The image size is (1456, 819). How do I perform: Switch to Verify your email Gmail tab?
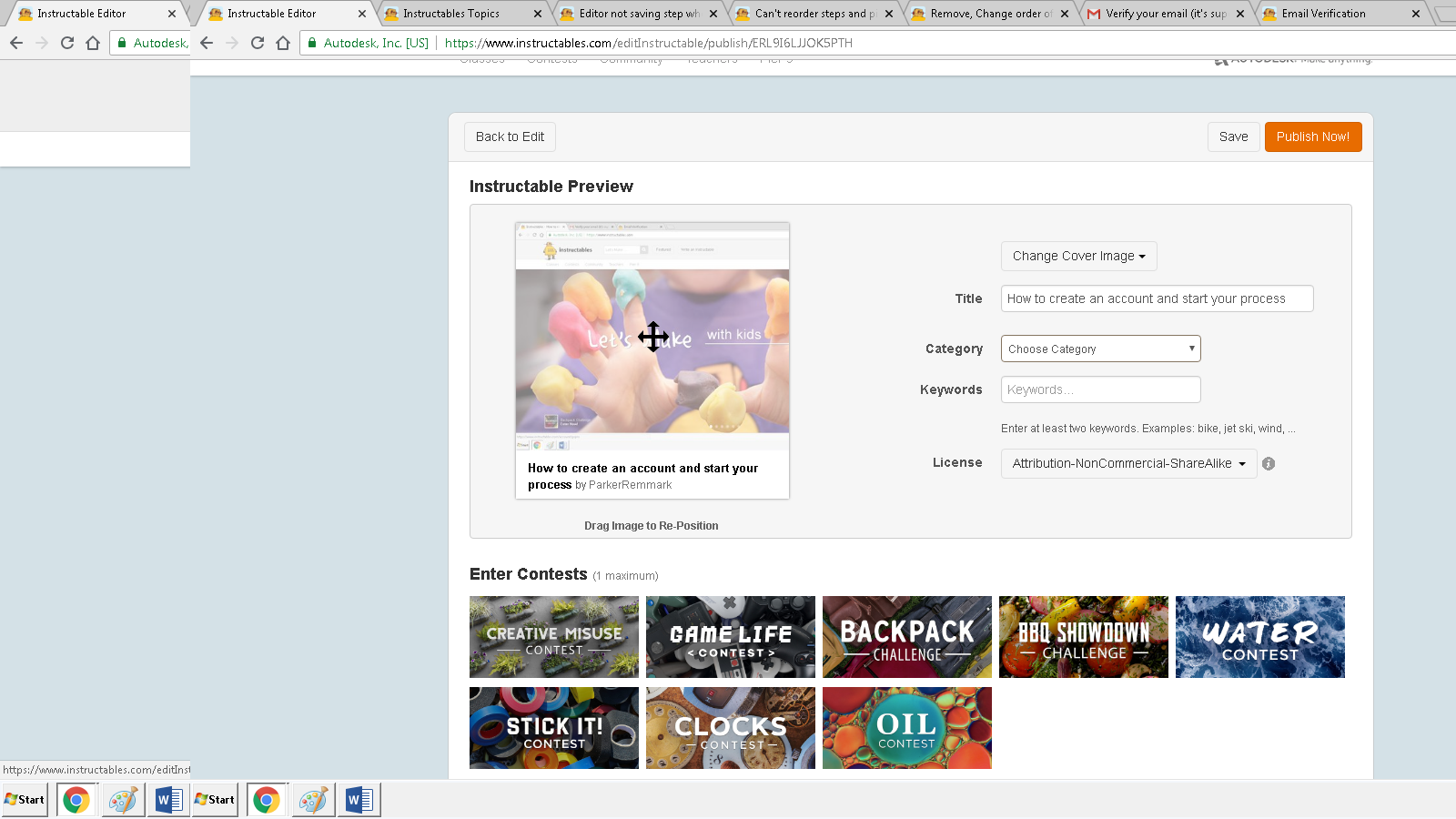(x=1165, y=14)
